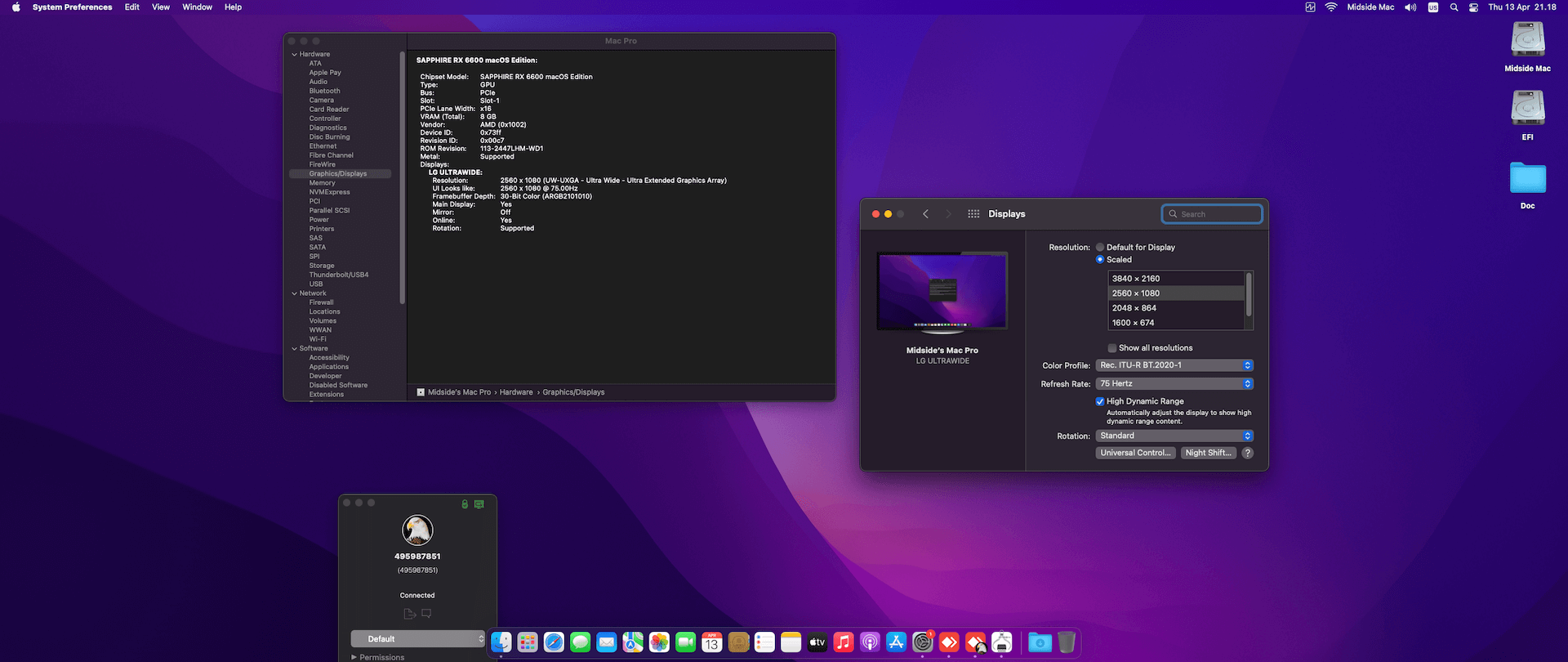The height and width of the screenshot is (662, 1568).
Task: Launch Apple TV from the Dock
Action: point(817,642)
